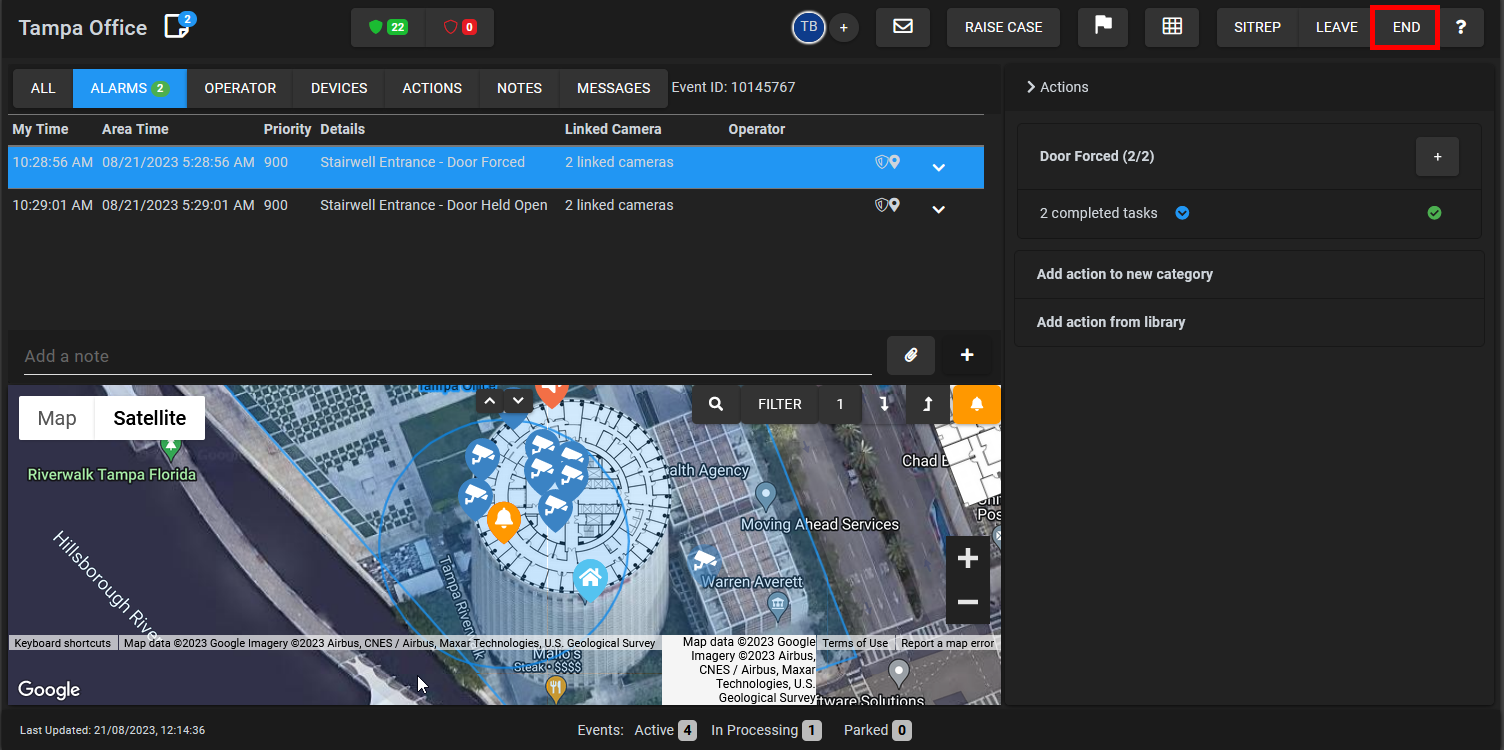Viewport: 1504px width, 750px height.
Task: Expand the Door Forced alarm row chevron
Action: [x=939, y=167]
